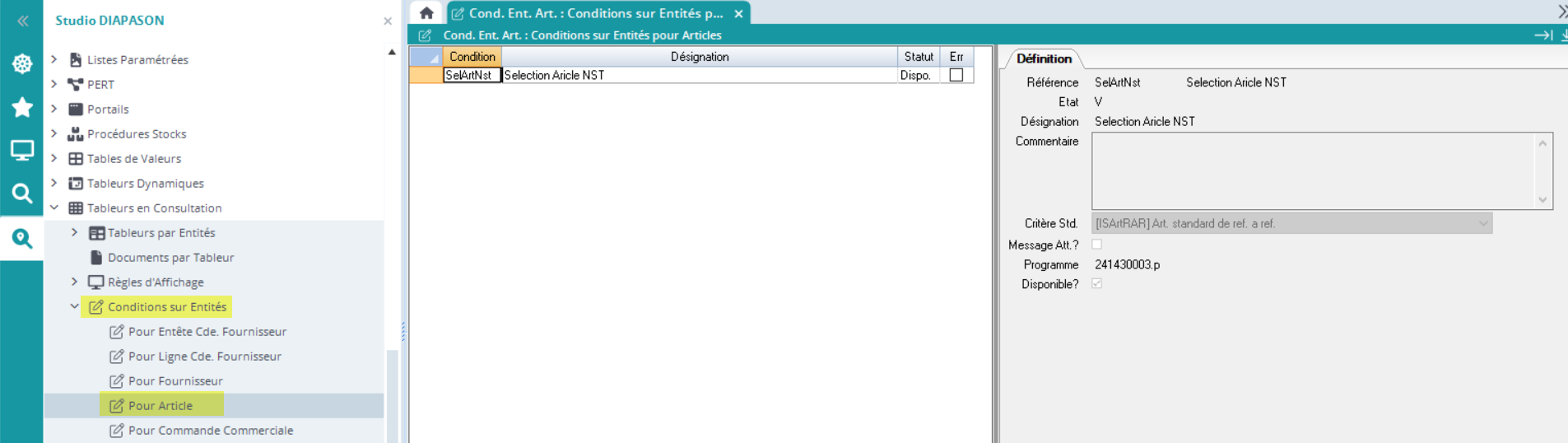1568x443 pixels.
Task: Open Pour Fournisseur tree item
Action: (175, 381)
